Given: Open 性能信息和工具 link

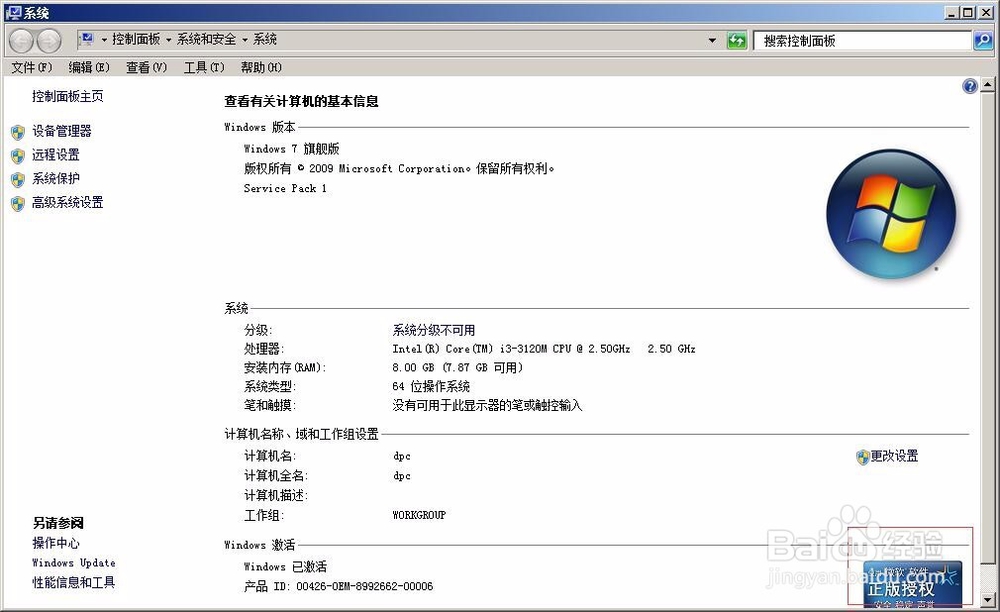Looking at the screenshot, I should coord(73,582).
